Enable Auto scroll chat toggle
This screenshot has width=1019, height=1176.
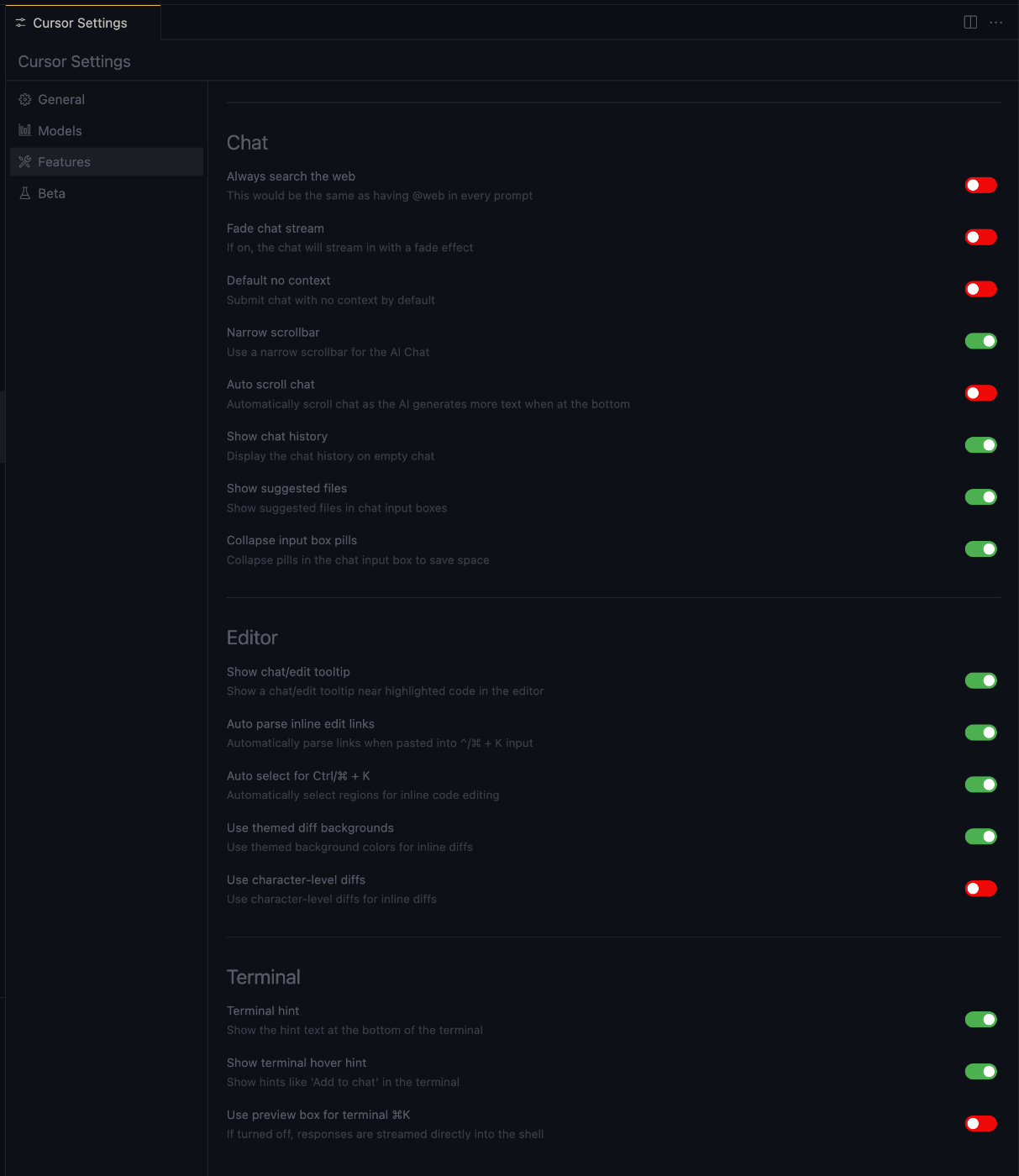[x=980, y=393]
